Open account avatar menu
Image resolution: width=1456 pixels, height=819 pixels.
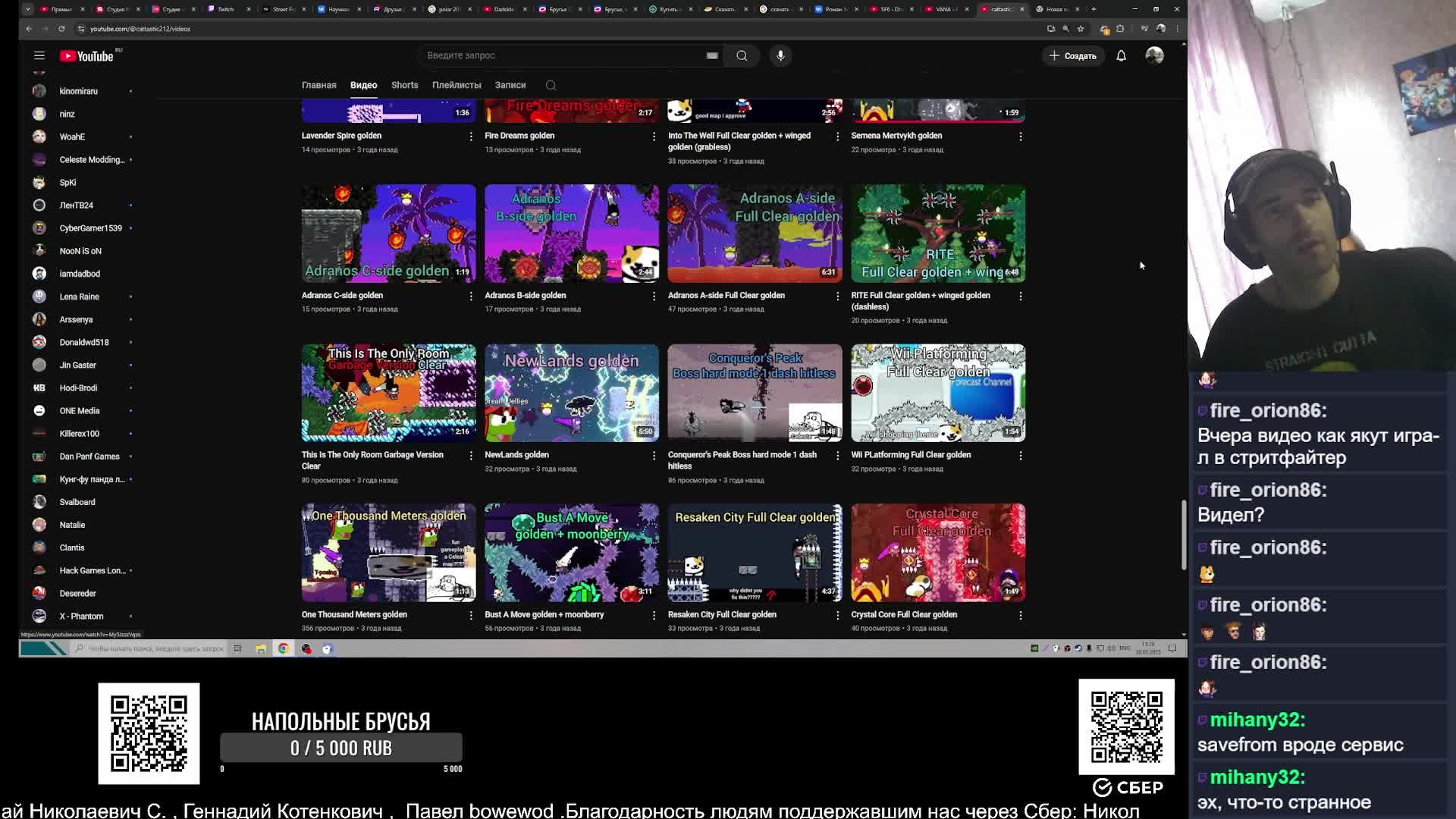[1154, 55]
